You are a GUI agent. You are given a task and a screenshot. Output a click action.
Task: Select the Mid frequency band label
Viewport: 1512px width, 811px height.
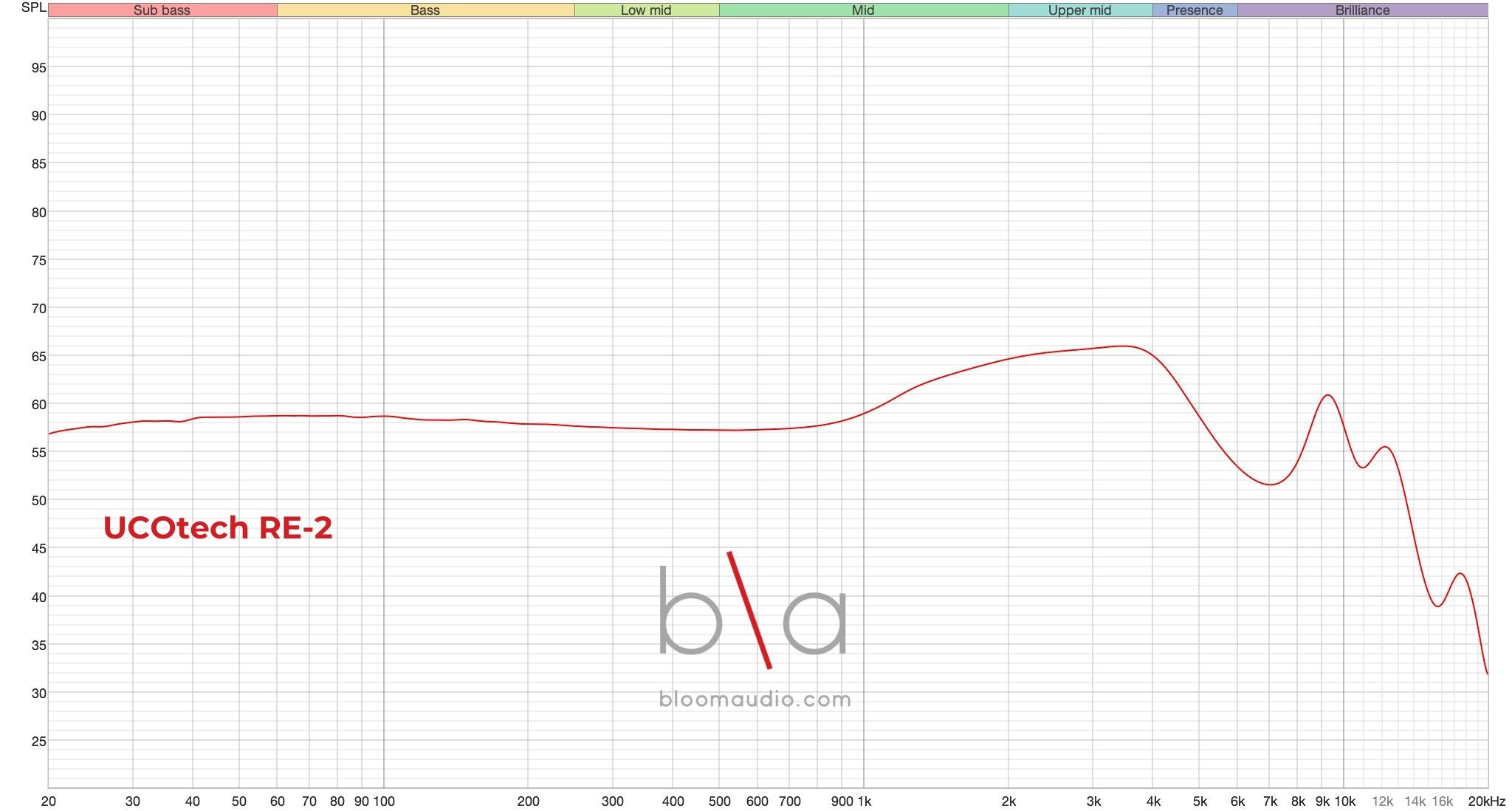(x=863, y=10)
